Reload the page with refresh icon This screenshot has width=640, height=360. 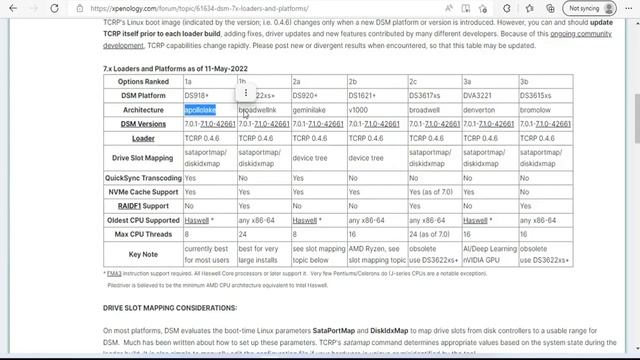[x=54, y=8]
